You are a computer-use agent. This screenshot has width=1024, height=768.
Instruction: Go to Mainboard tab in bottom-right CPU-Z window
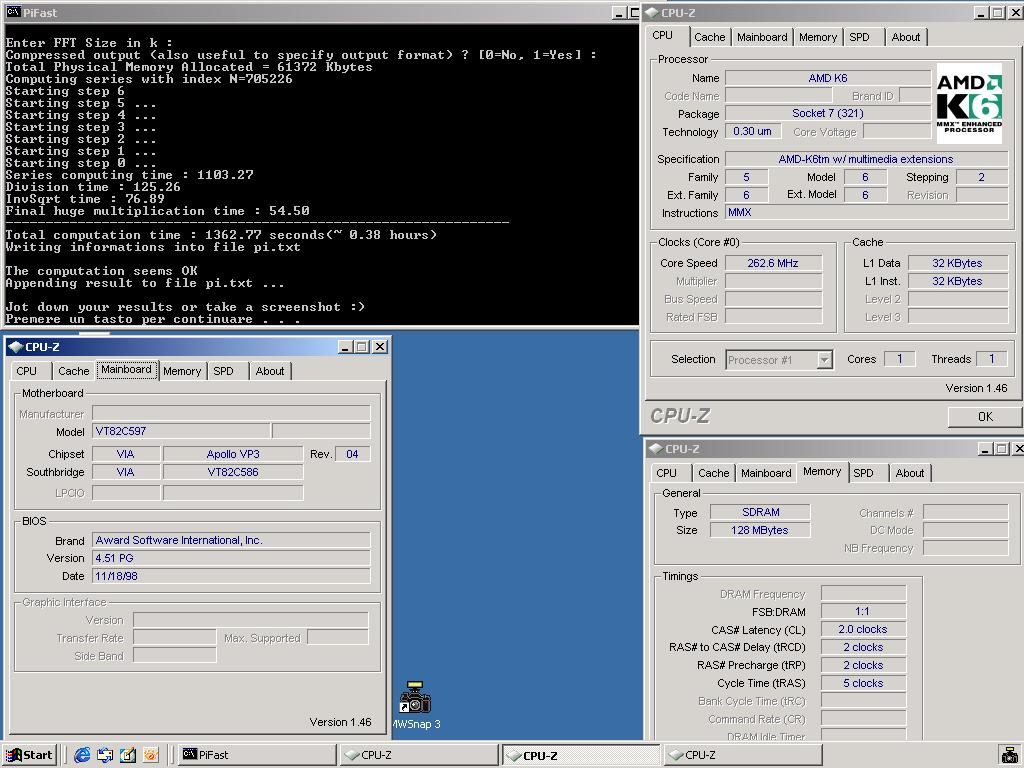pos(766,473)
